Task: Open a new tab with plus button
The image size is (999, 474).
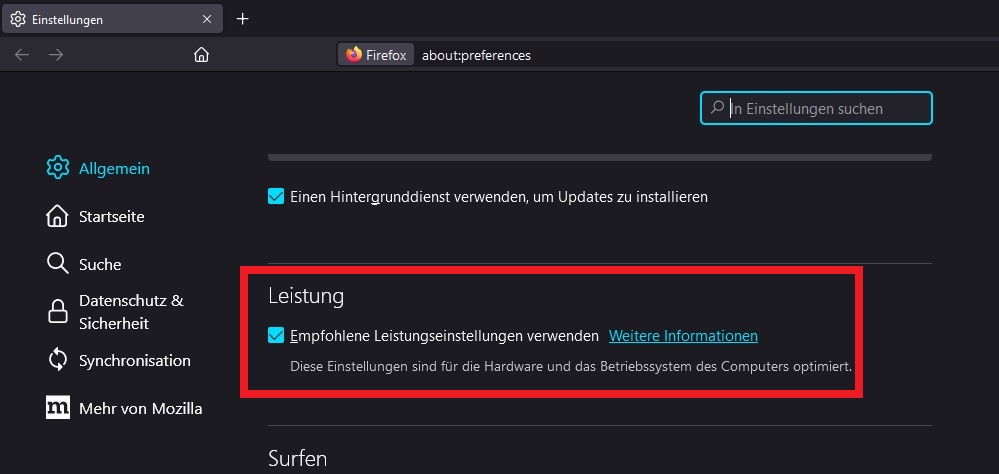Action: click(x=242, y=19)
